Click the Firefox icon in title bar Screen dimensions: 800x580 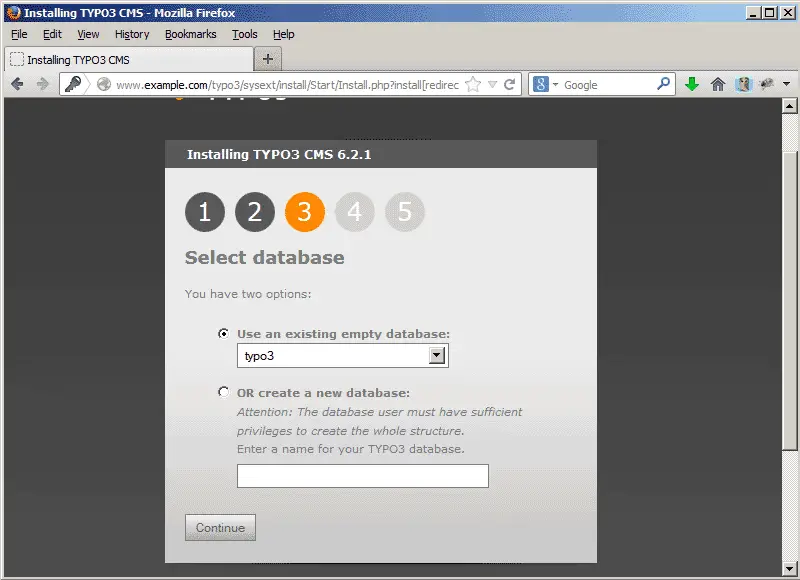14,12
